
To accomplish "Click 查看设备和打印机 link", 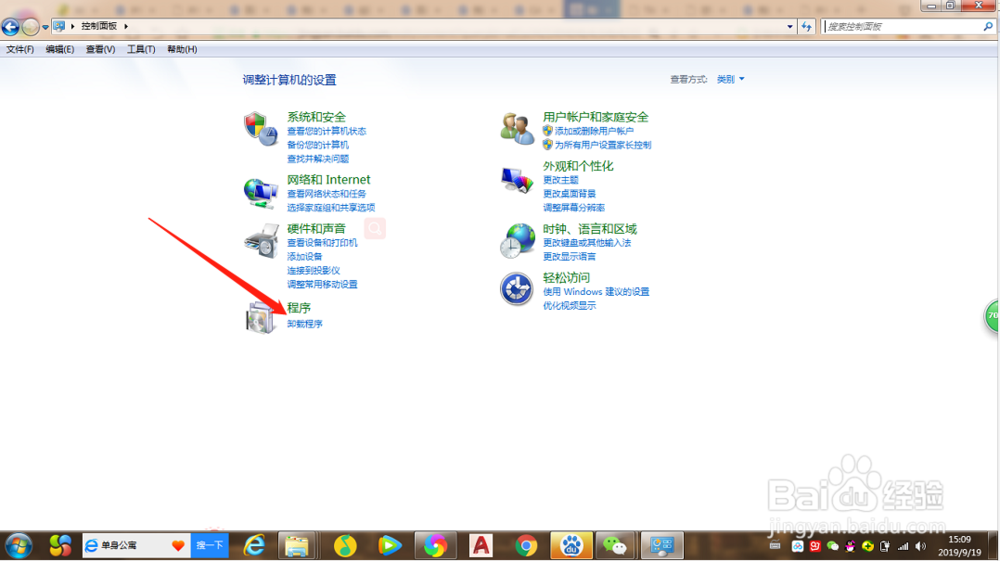I will click(x=322, y=243).
